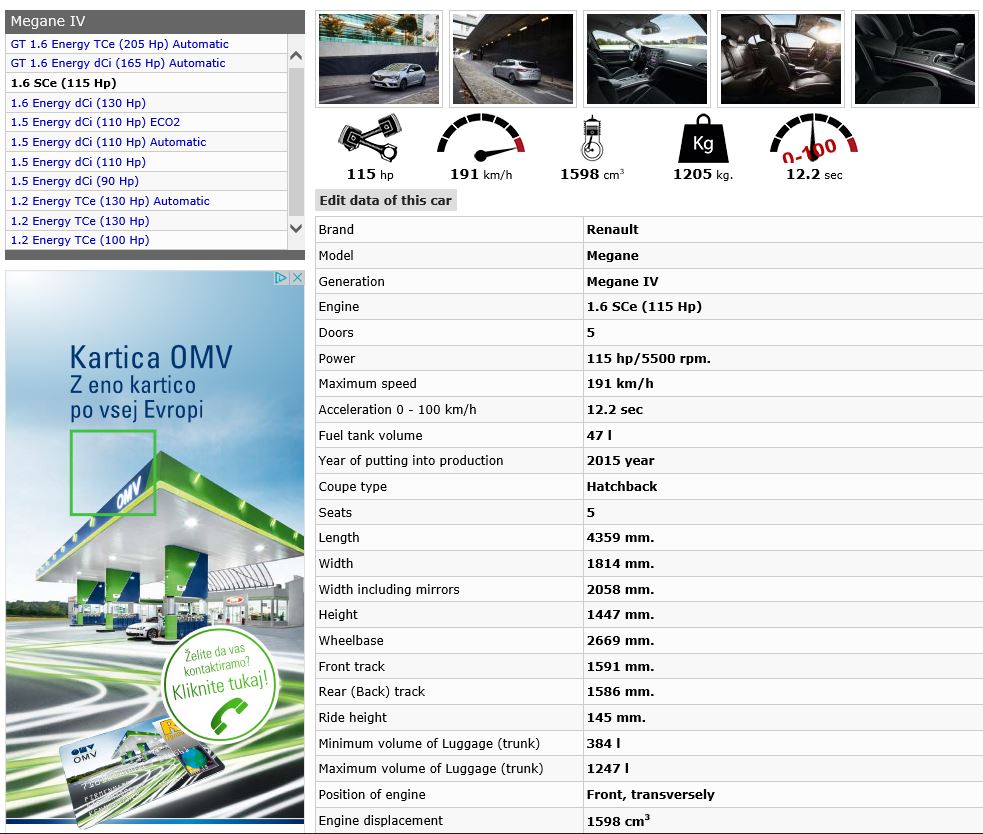
Task: Click the 4359 mm. length value
Action: pos(621,537)
